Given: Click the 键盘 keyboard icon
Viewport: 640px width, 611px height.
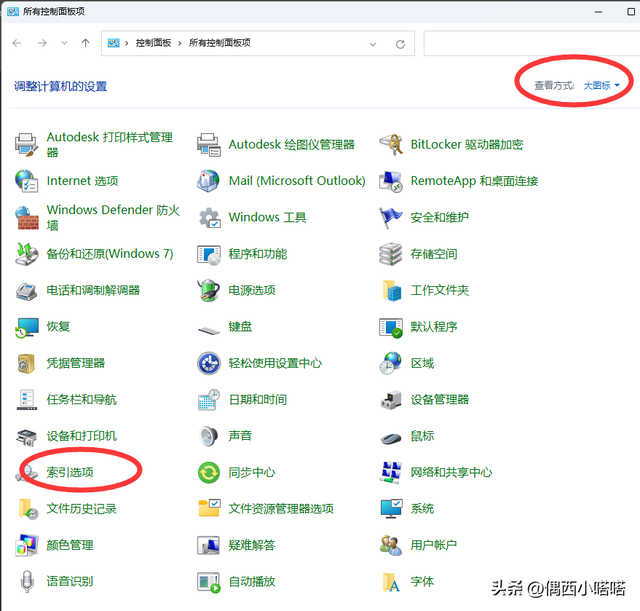Looking at the screenshot, I should point(209,329).
